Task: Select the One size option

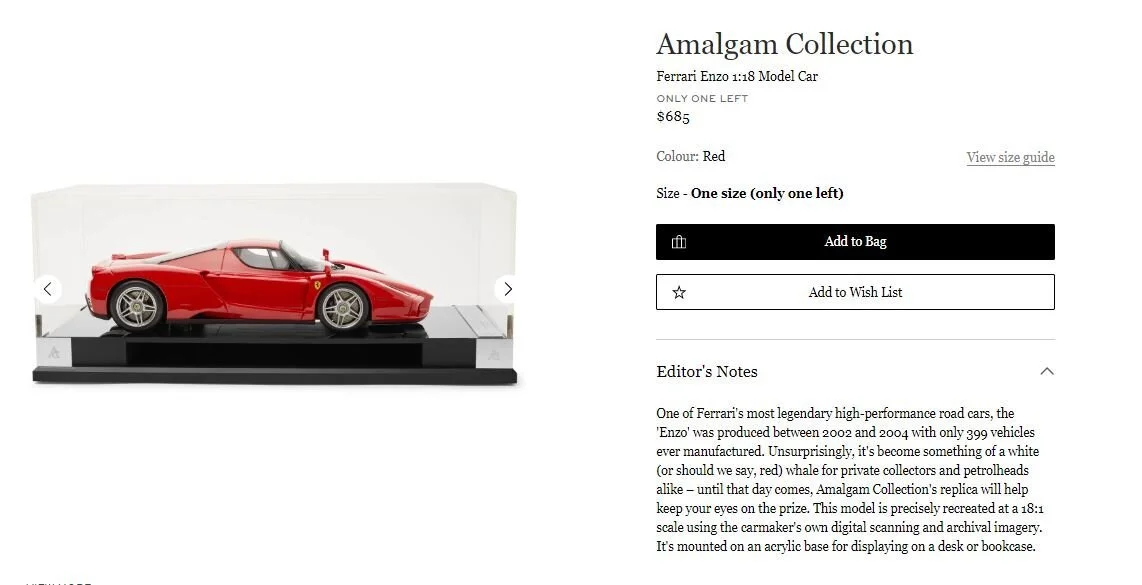Action: coord(767,193)
